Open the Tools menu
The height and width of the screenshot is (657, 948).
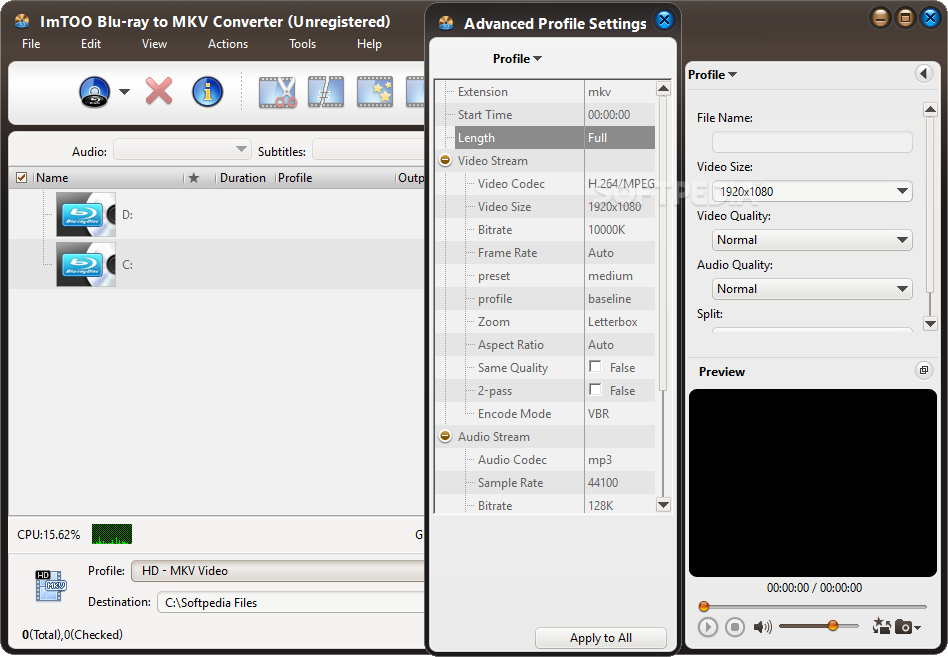click(302, 44)
